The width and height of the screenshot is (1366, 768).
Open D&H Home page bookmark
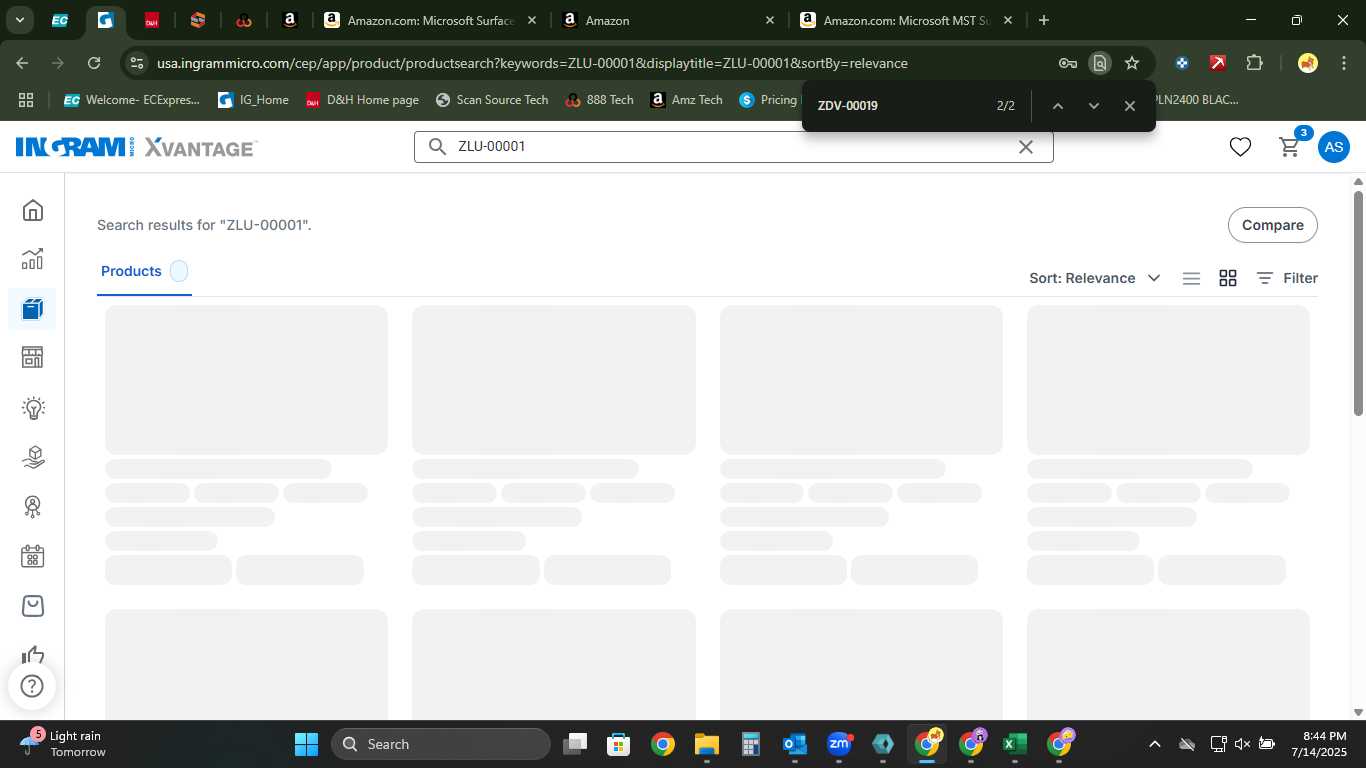click(x=362, y=100)
